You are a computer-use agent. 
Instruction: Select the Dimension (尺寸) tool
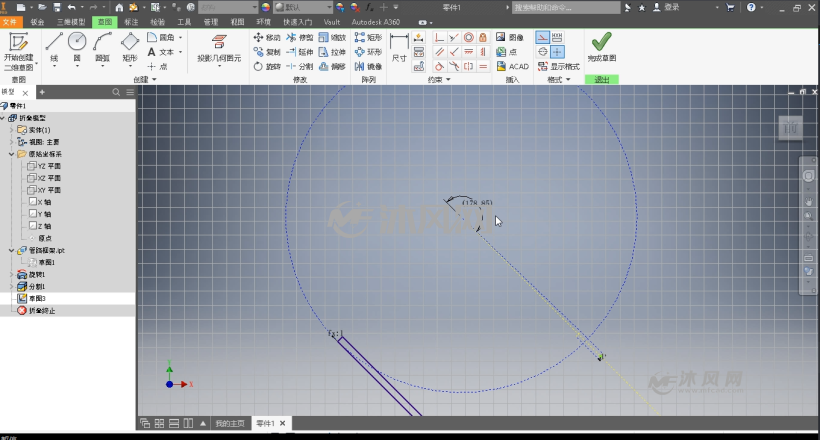click(x=399, y=48)
